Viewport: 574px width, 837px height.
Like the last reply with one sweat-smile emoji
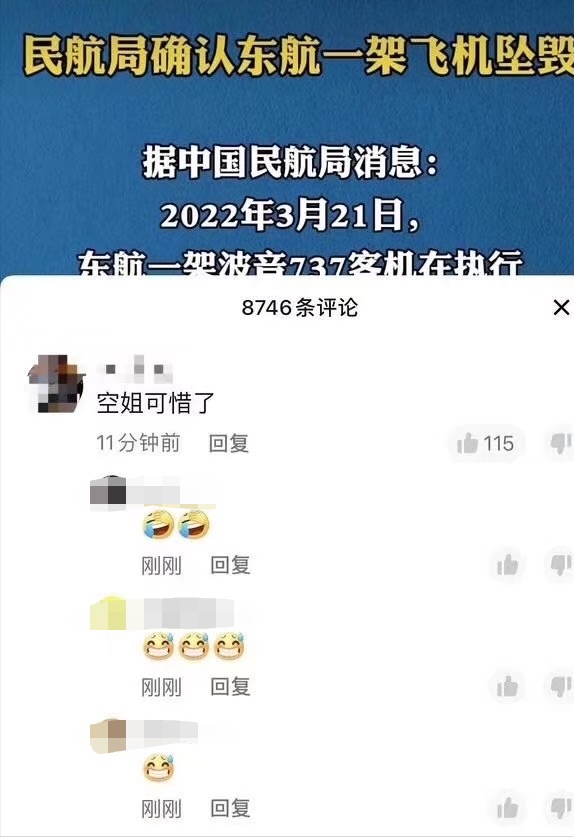click(507, 808)
